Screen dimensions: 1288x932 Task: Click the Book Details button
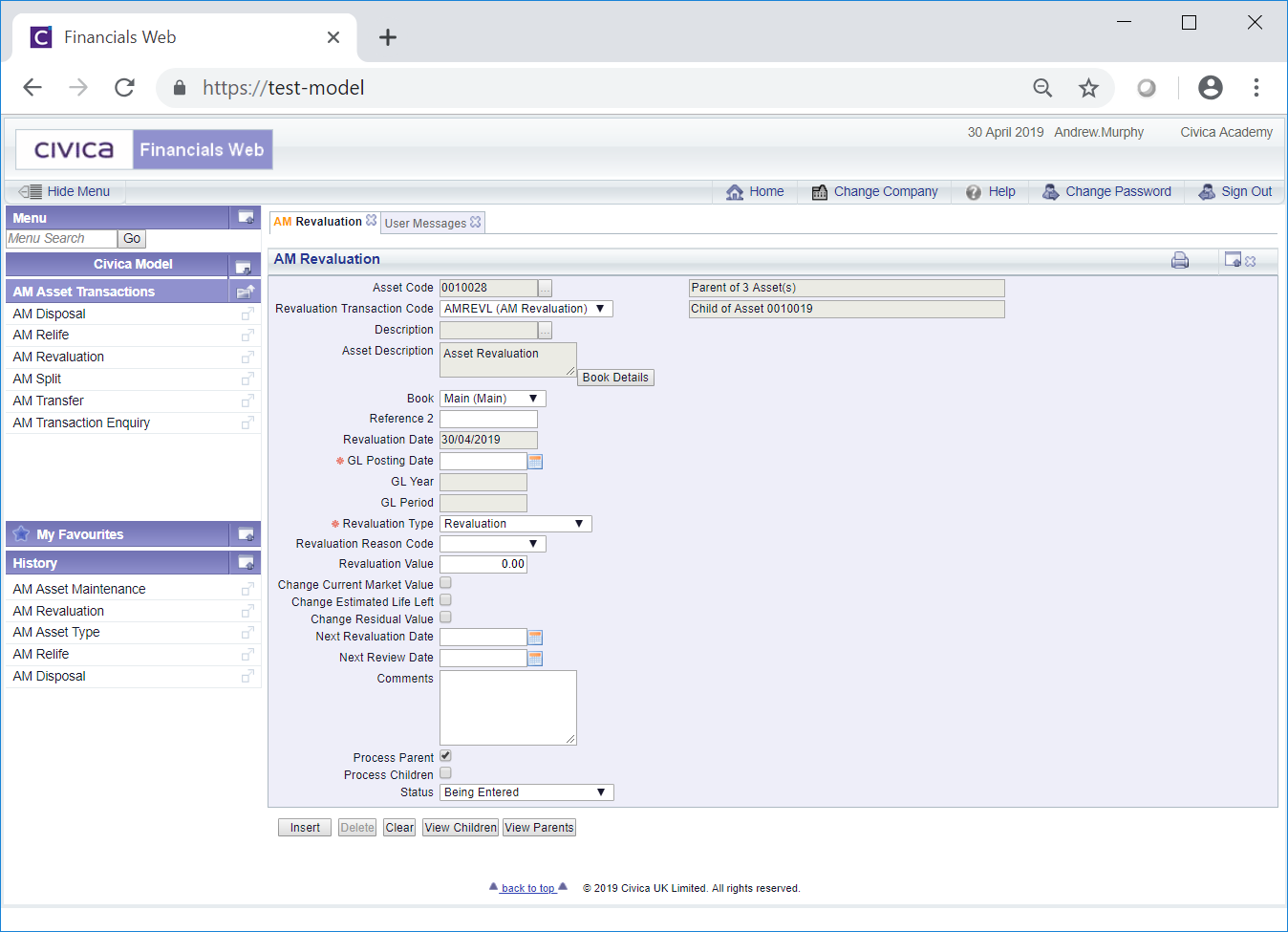[615, 378]
